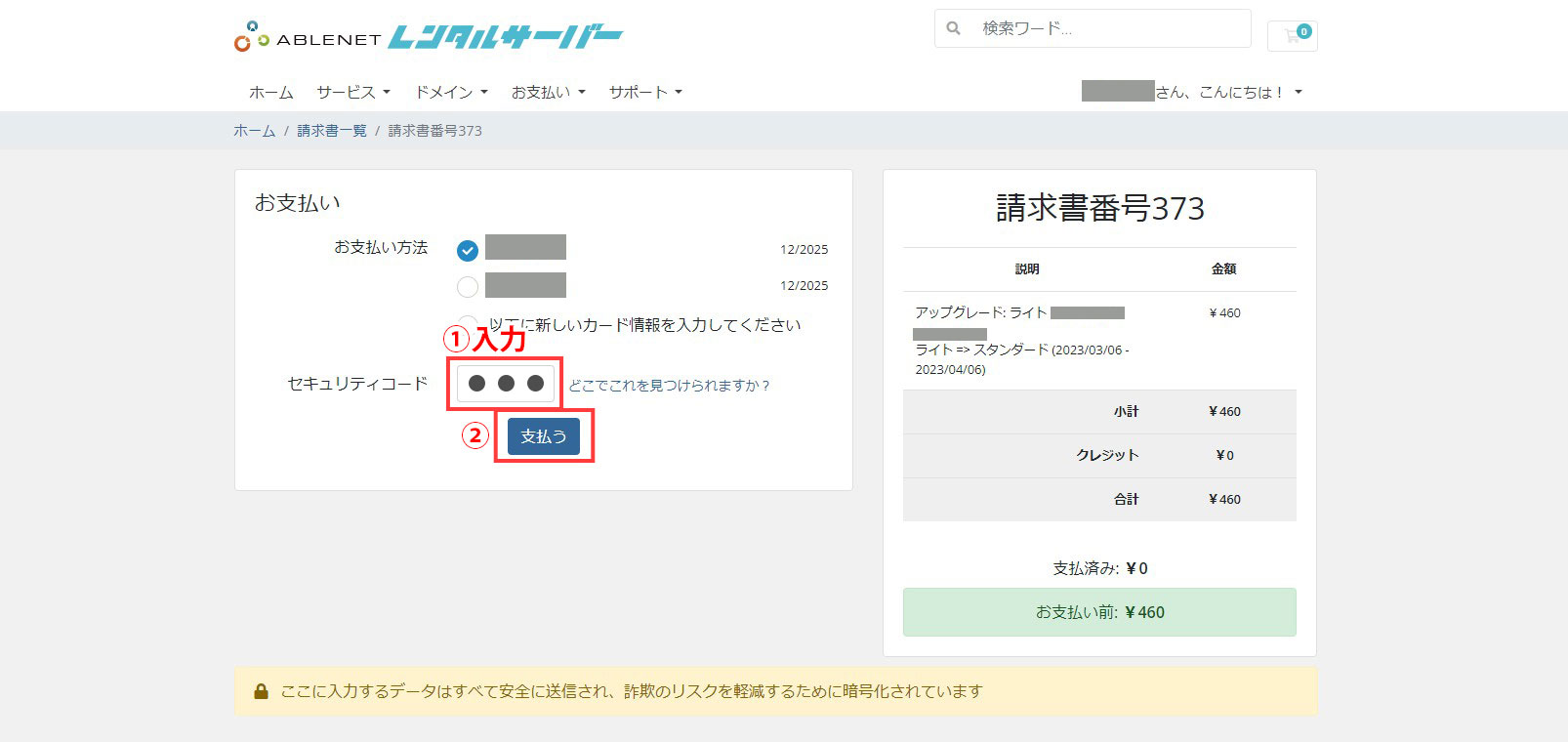Click the padlock icon in the security notice

(x=261, y=691)
